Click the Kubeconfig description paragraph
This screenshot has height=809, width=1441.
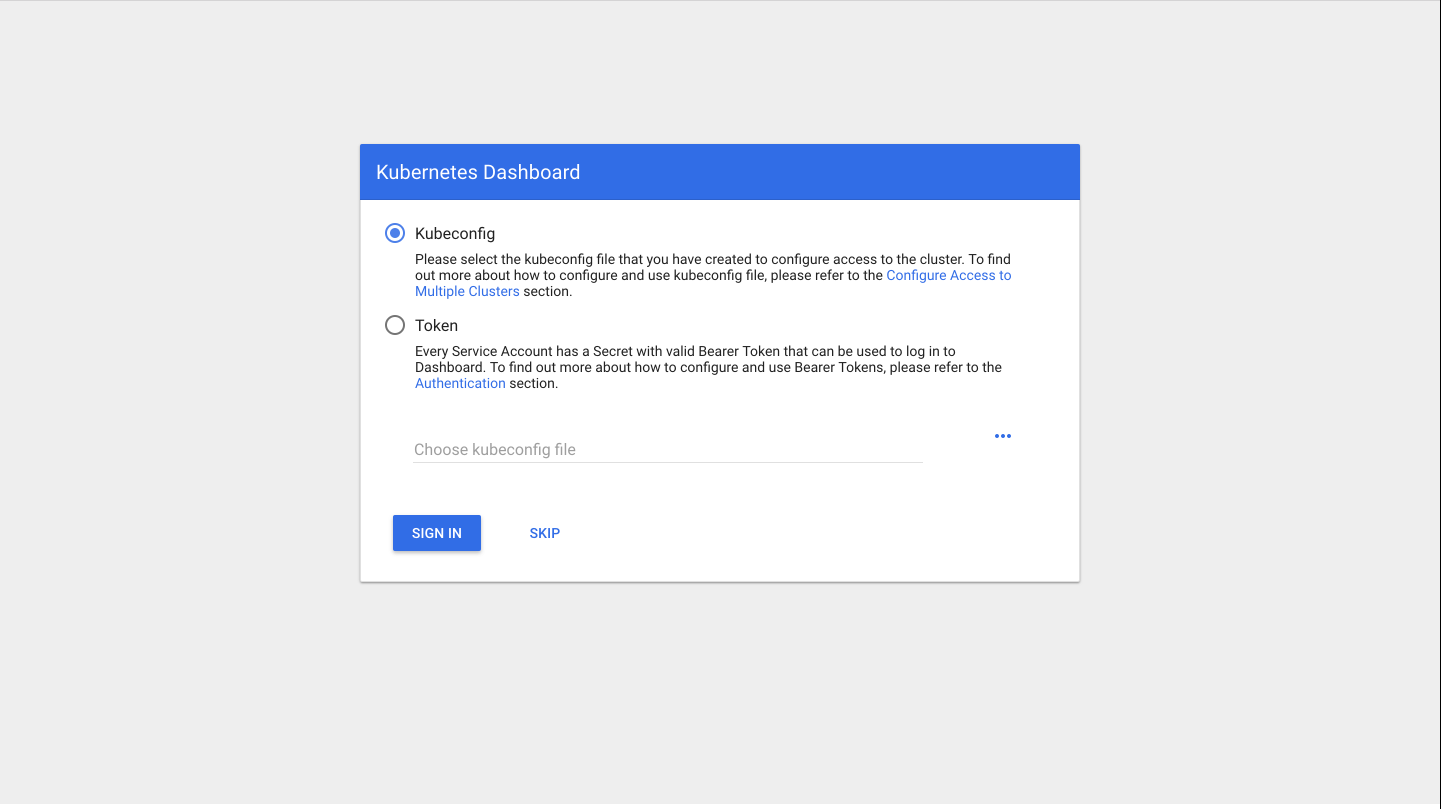click(x=714, y=275)
